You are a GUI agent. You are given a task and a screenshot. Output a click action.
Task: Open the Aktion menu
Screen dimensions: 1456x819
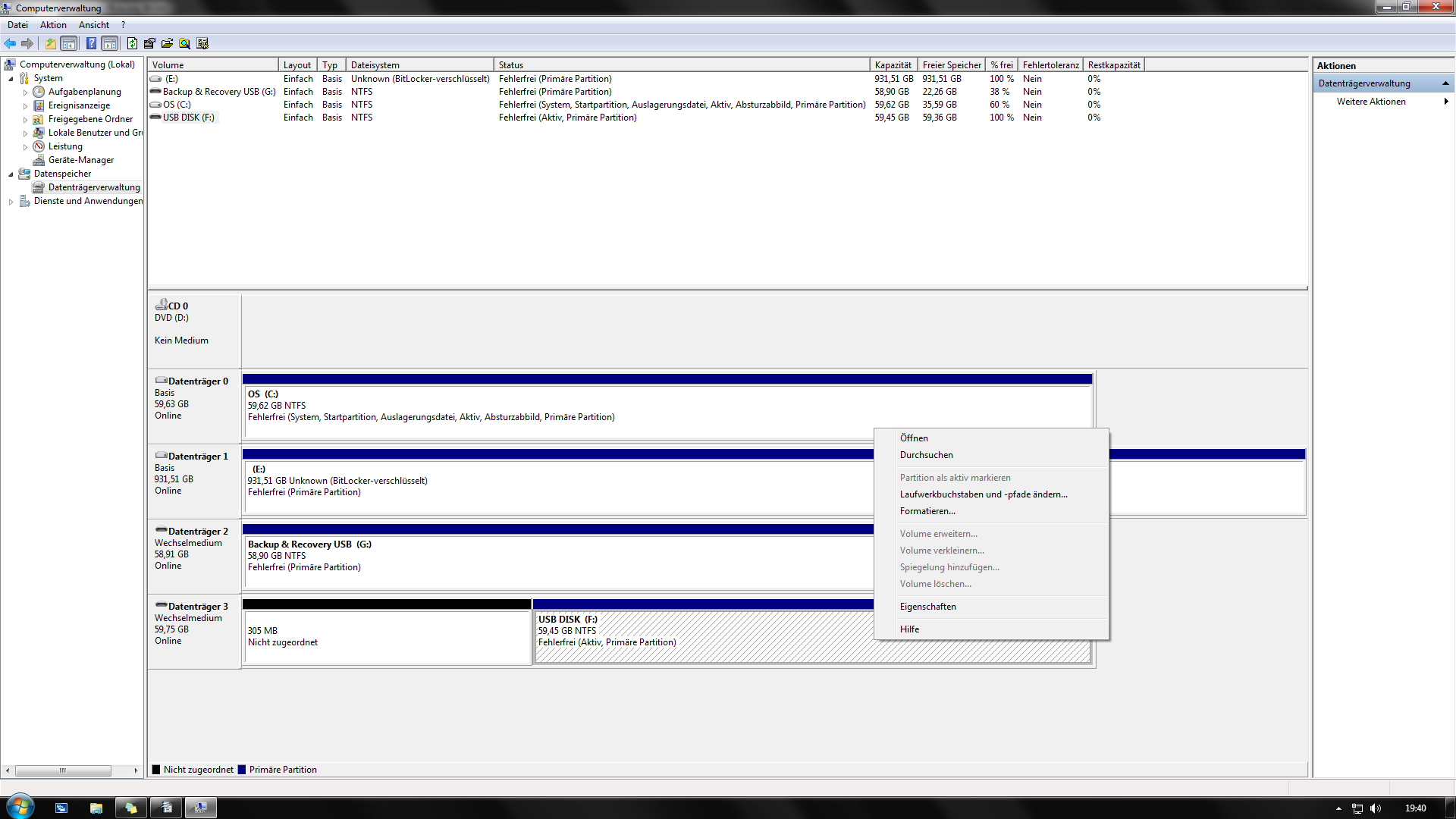tap(53, 25)
